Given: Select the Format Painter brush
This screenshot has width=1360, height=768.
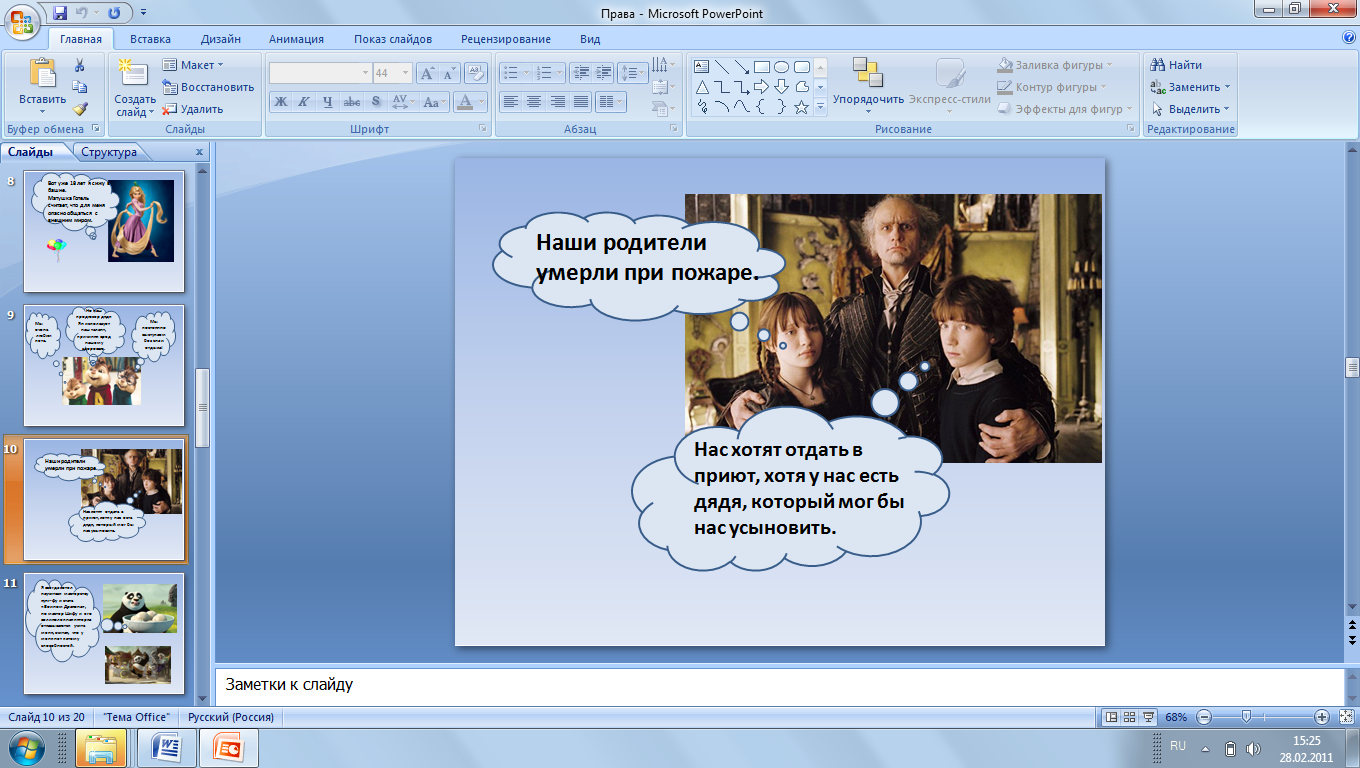Looking at the screenshot, I should (80, 109).
